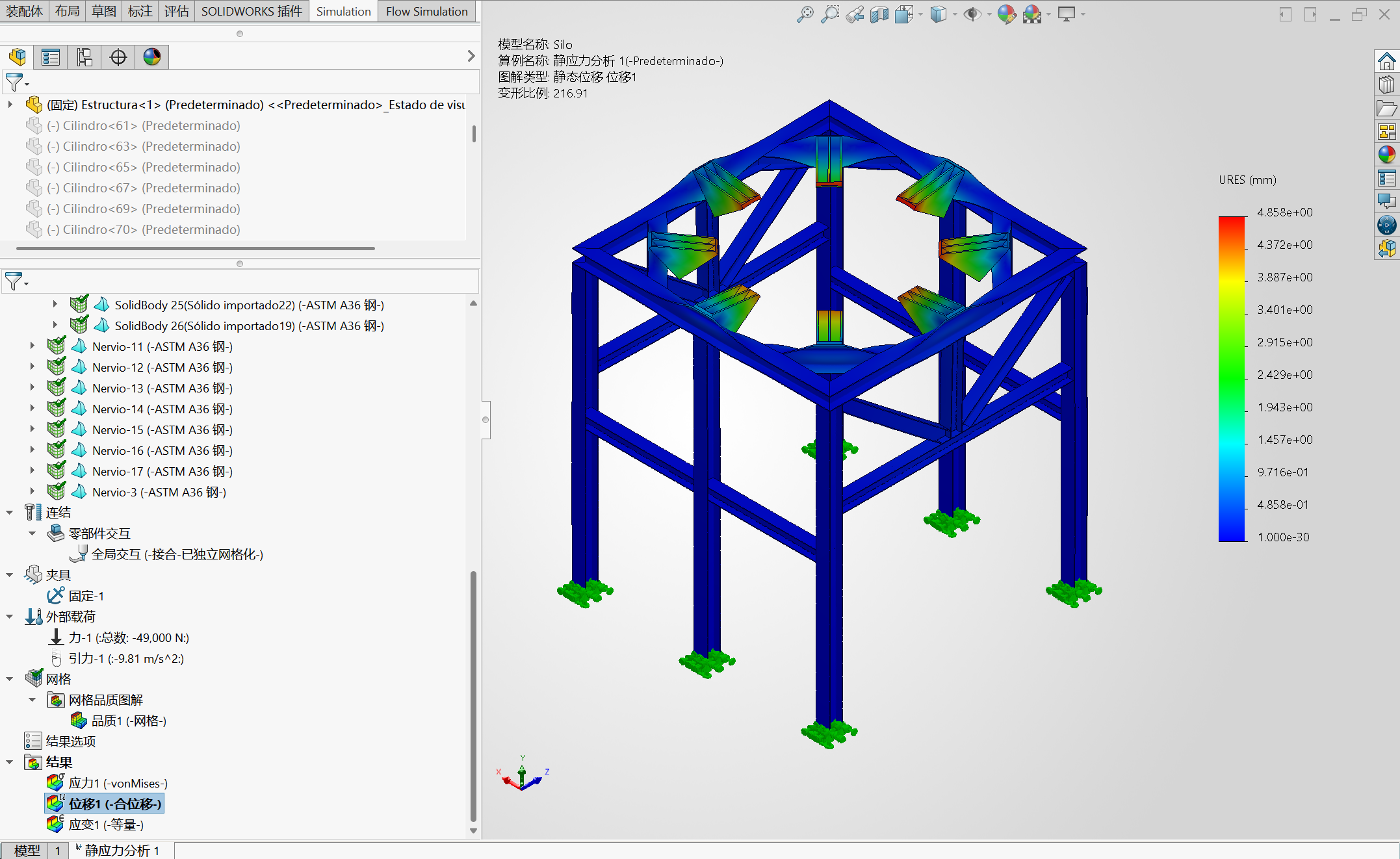Open the DisplayManager color sphere tab
Image resolution: width=1400 pixels, height=859 pixels.
152,57
